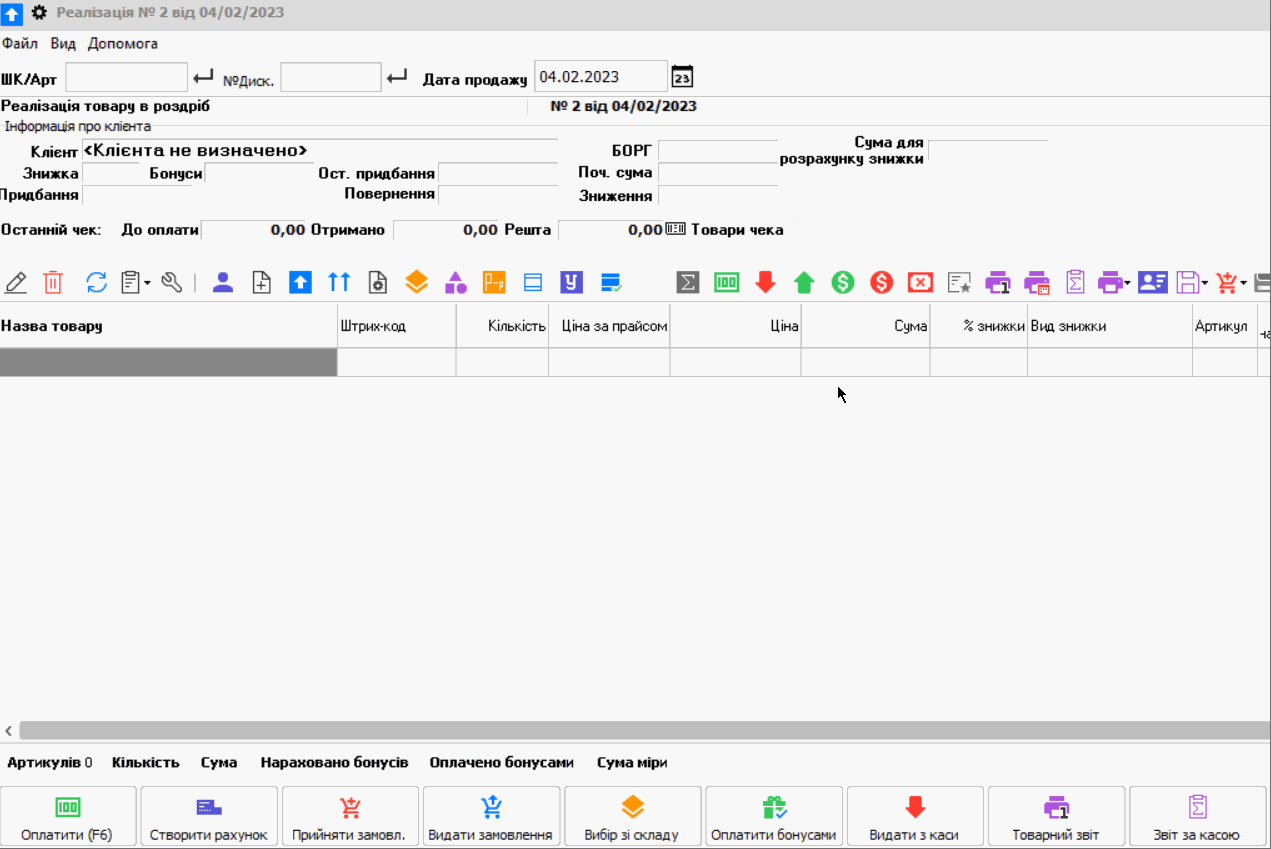1271x849 pixels.
Task: Click the gray sigma sum icon
Action: pos(688,283)
